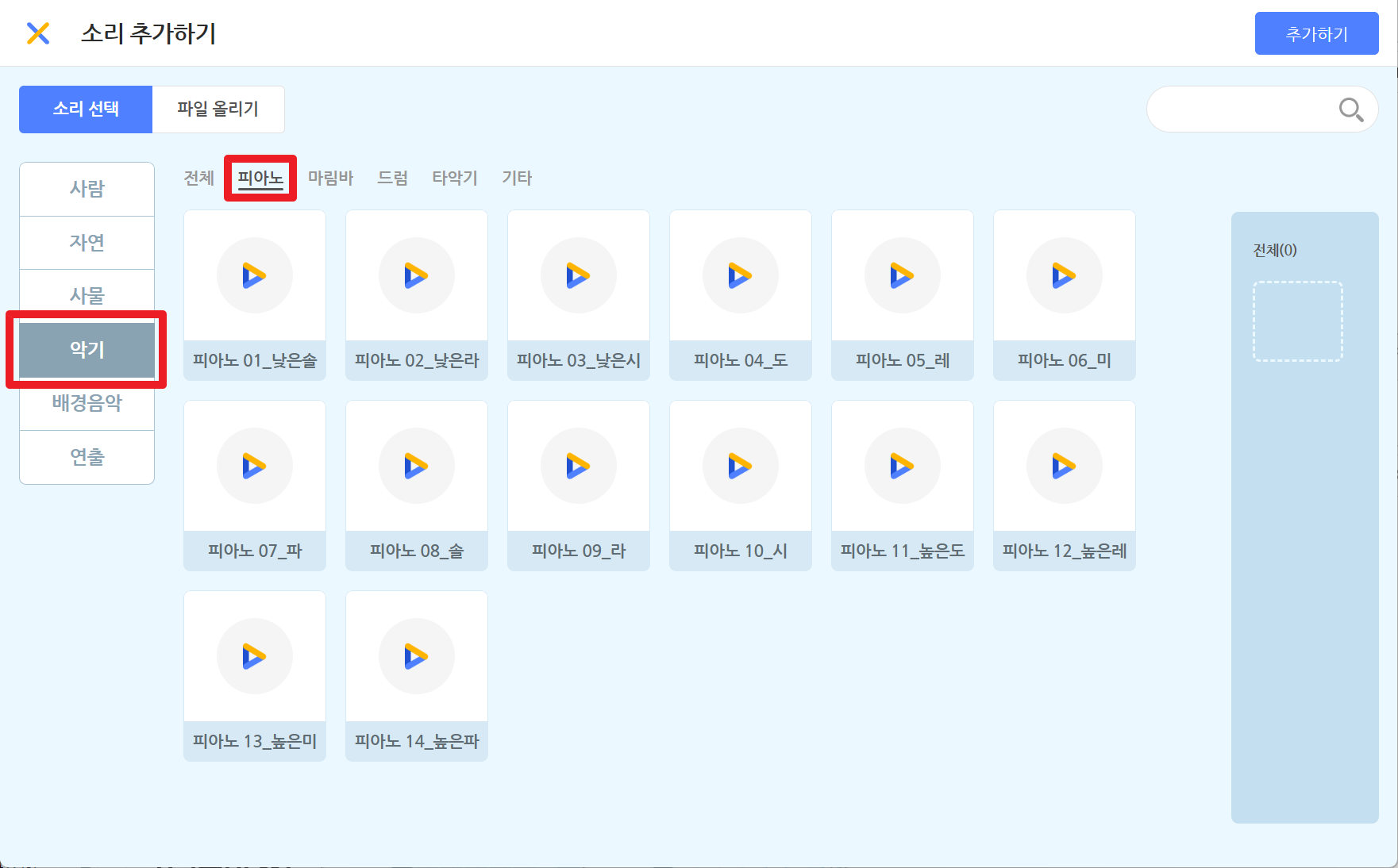The height and width of the screenshot is (868, 1398).
Task: Select the 피아노 03_낮은시 label
Action: tap(579, 360)
